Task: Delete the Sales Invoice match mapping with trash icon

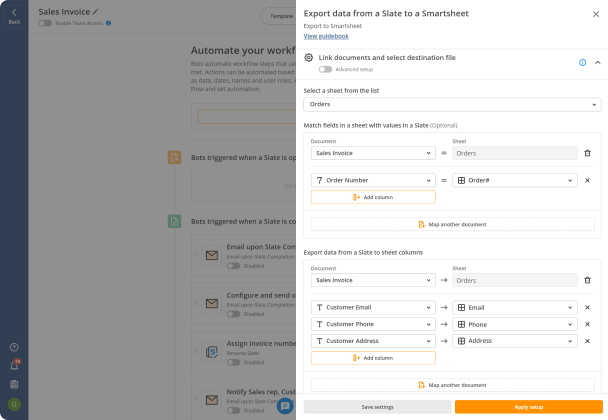Action: 587,153
